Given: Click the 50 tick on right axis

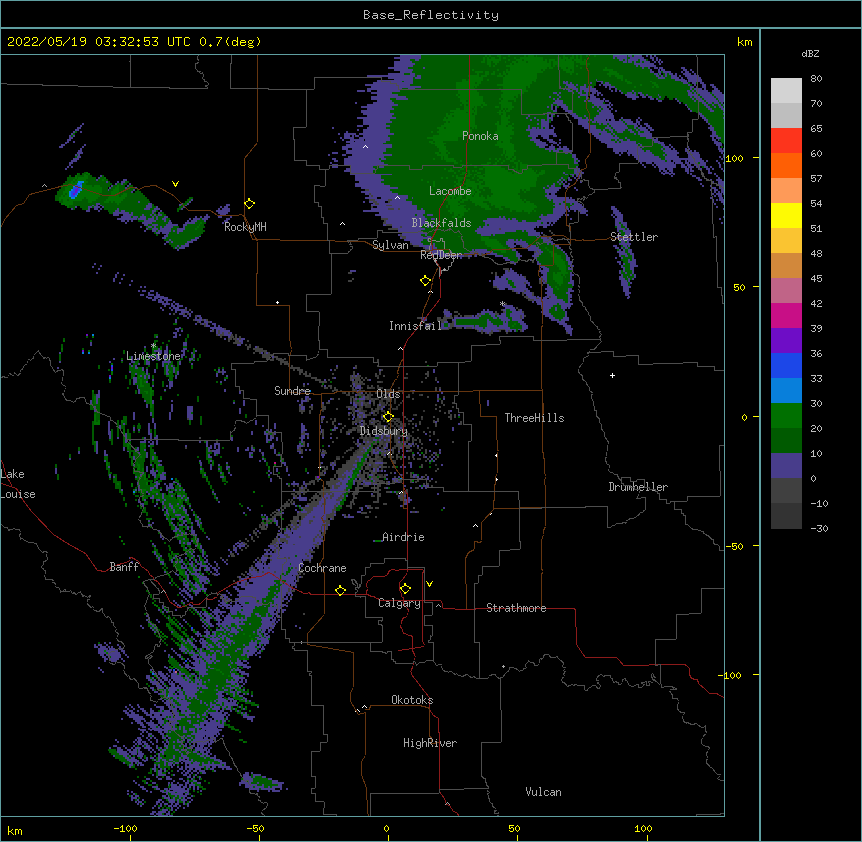Looking at the screenshot, I should [x=739, y=287].
